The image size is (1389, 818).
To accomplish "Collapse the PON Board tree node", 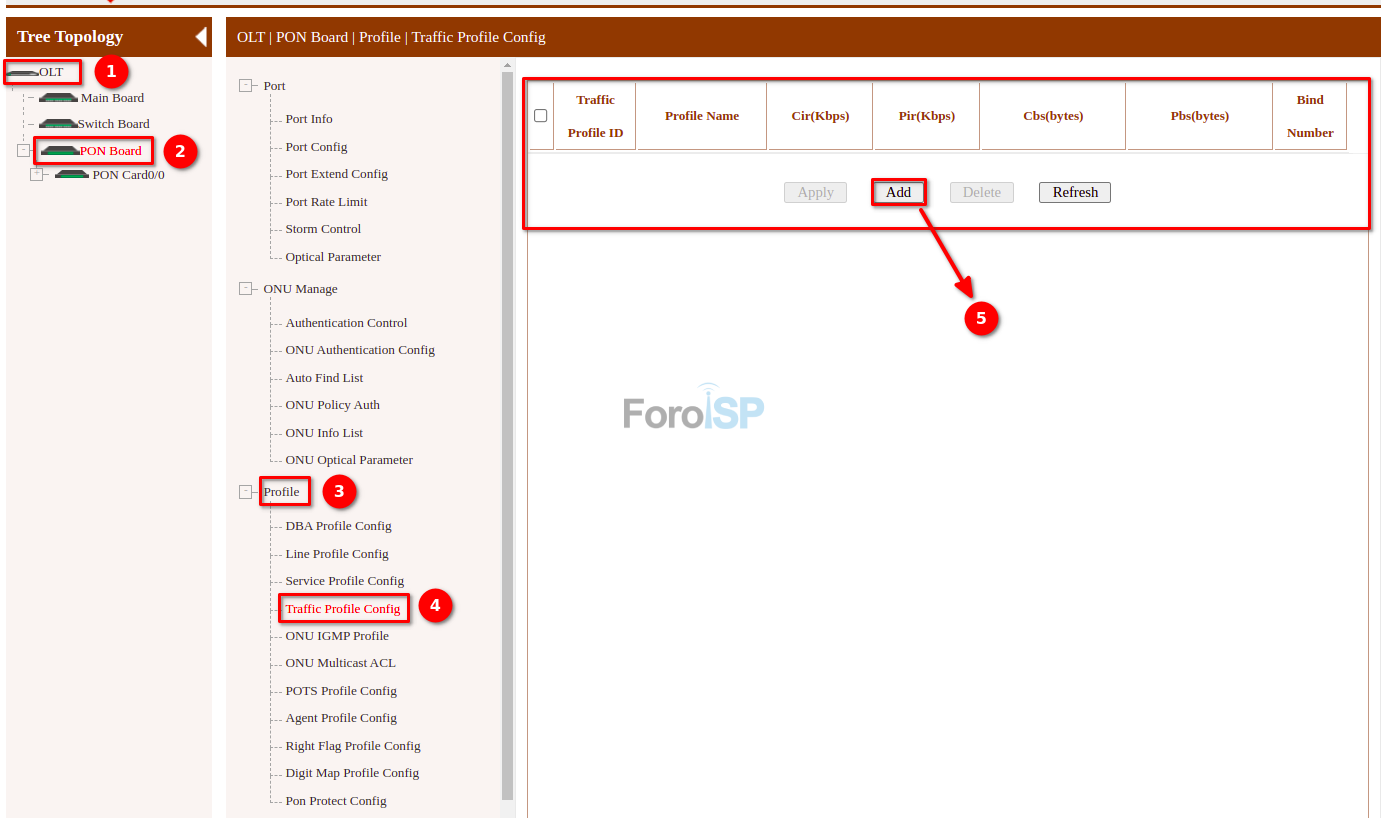I will [x=24, y=151].
